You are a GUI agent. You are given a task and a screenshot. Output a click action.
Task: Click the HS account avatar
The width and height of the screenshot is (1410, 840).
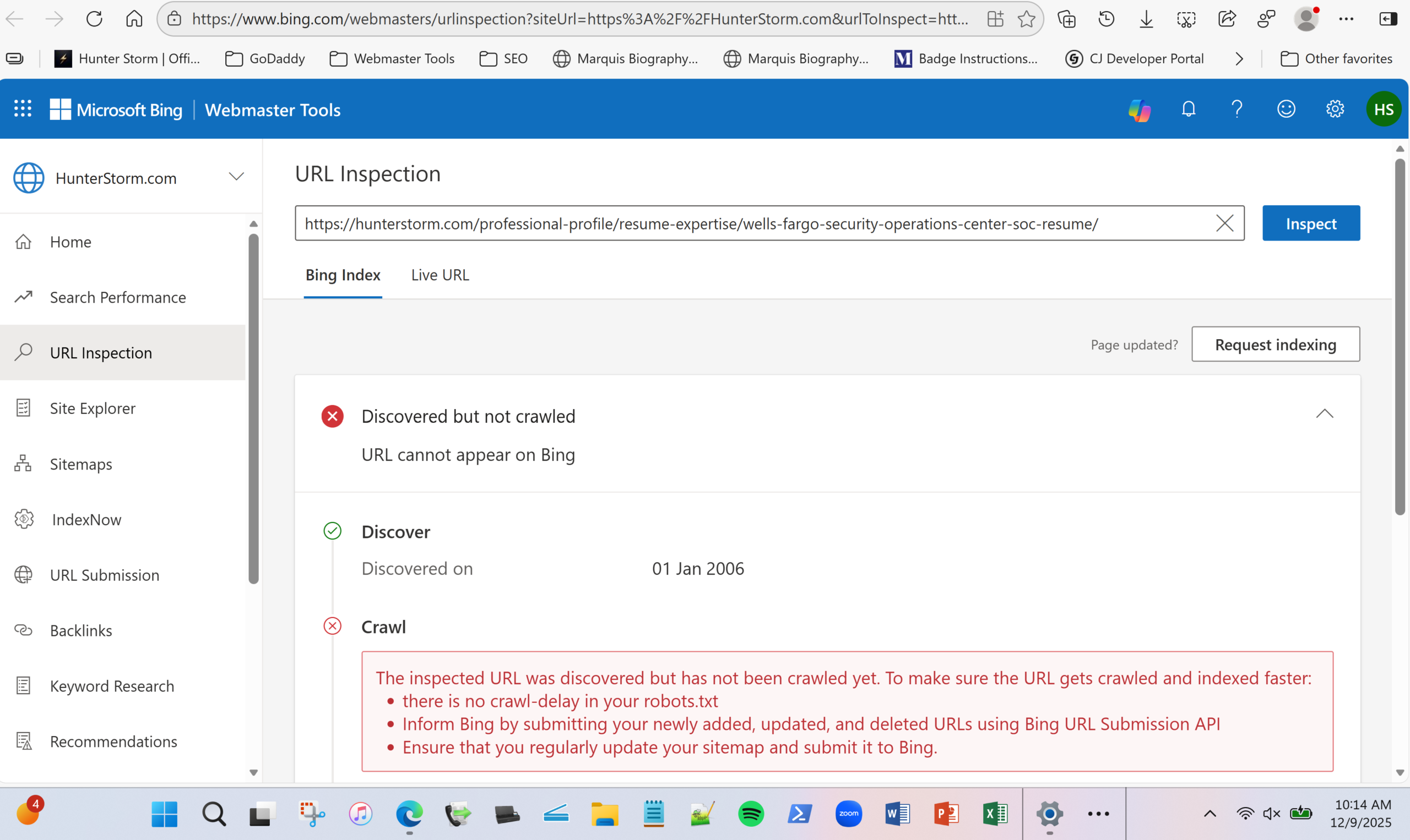pyautogui.click(x=1384, y=109)
